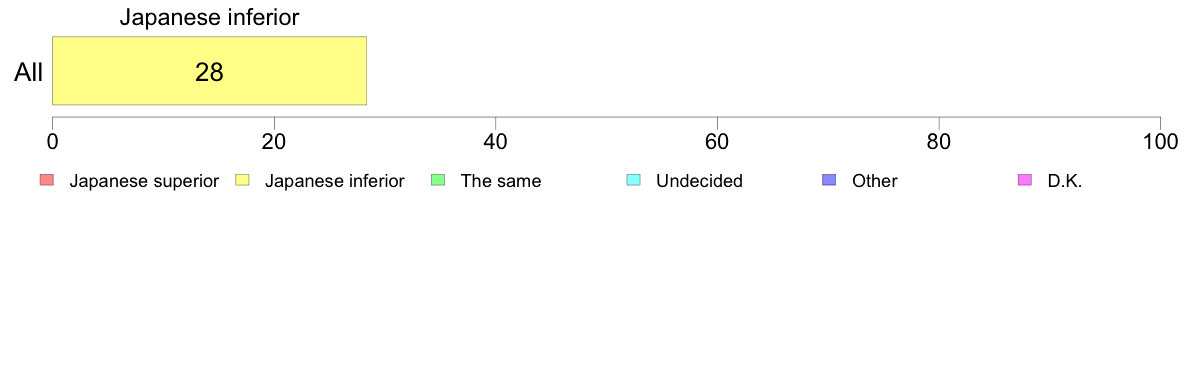Click 'The same' legend label
1188x368 pixels.
(x=501, y=181)
